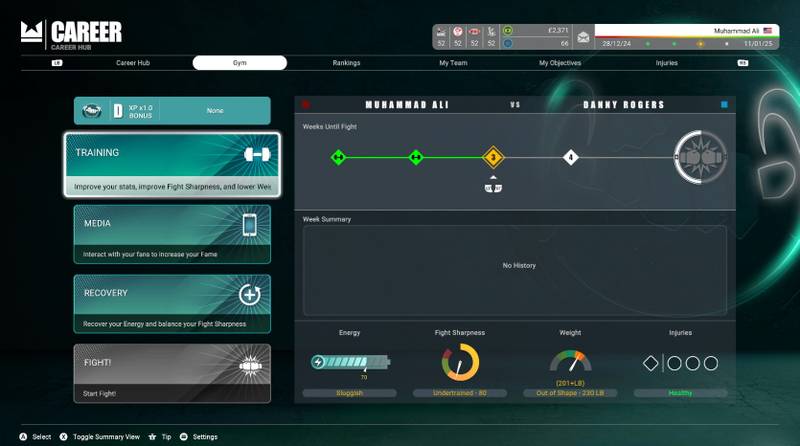Screen dimensions: 800x446
Task: Open the My Team tab
Action: pyautogui.click(x=453, y=63)
